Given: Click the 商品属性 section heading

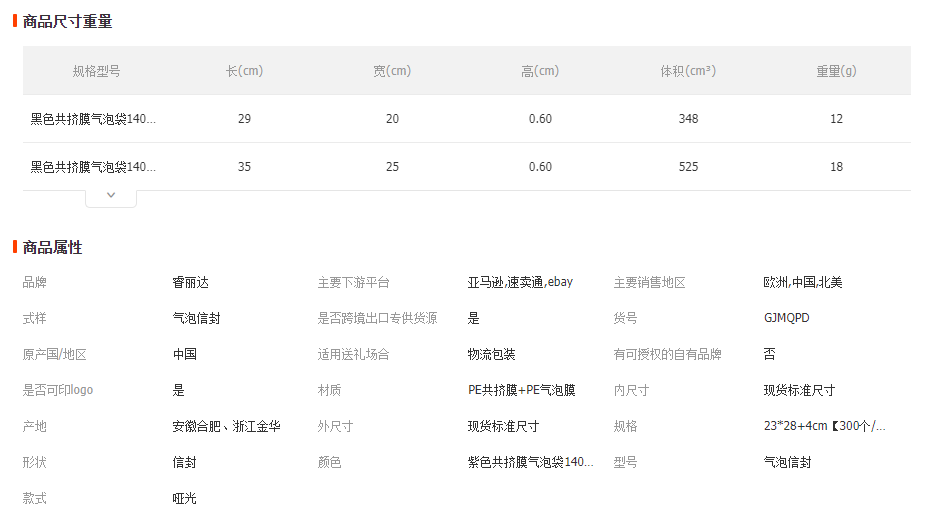Looking at the screenshot, I should (x=52, y=247).
